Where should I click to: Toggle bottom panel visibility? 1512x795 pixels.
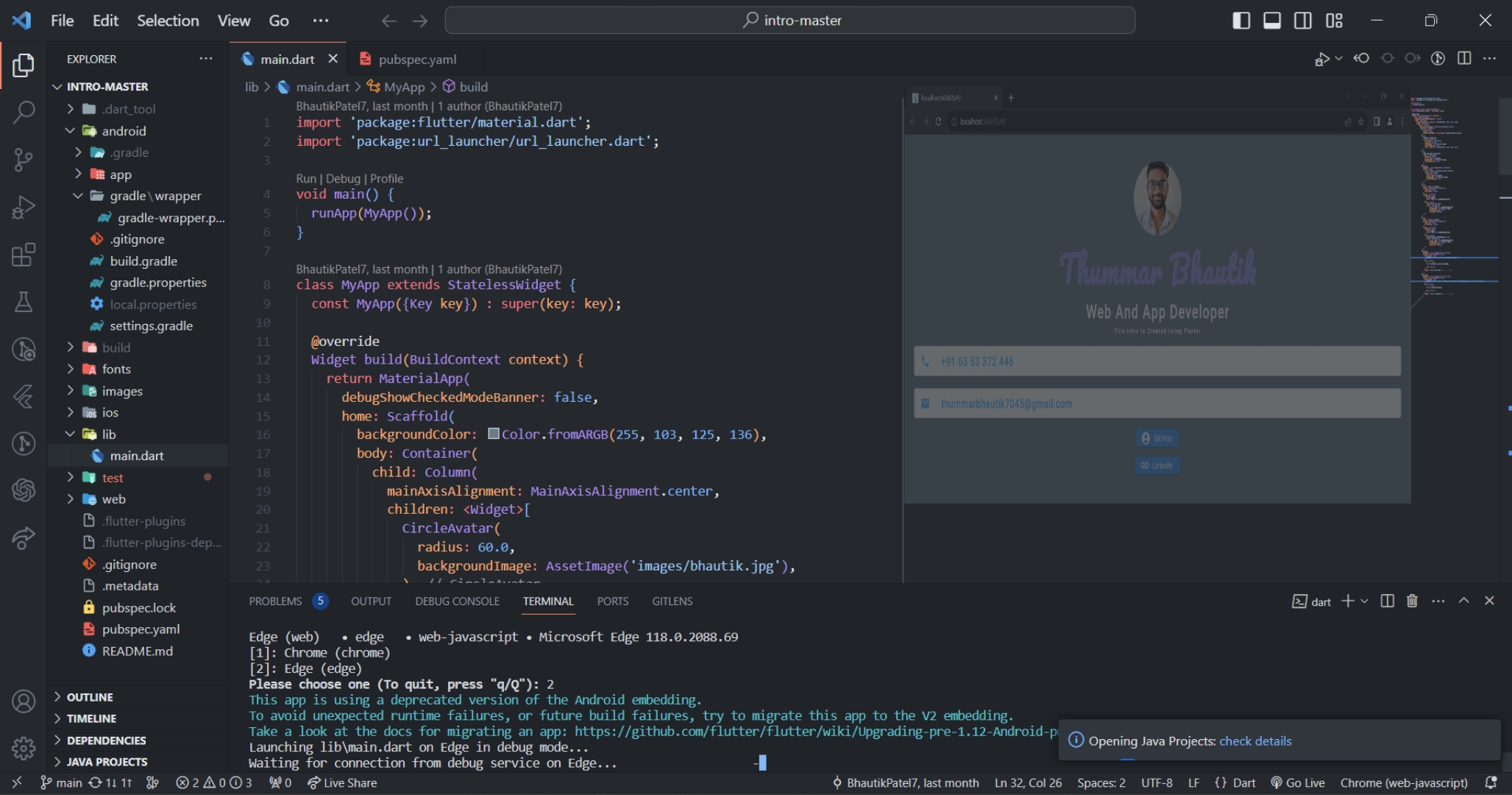coord(1272,21)
